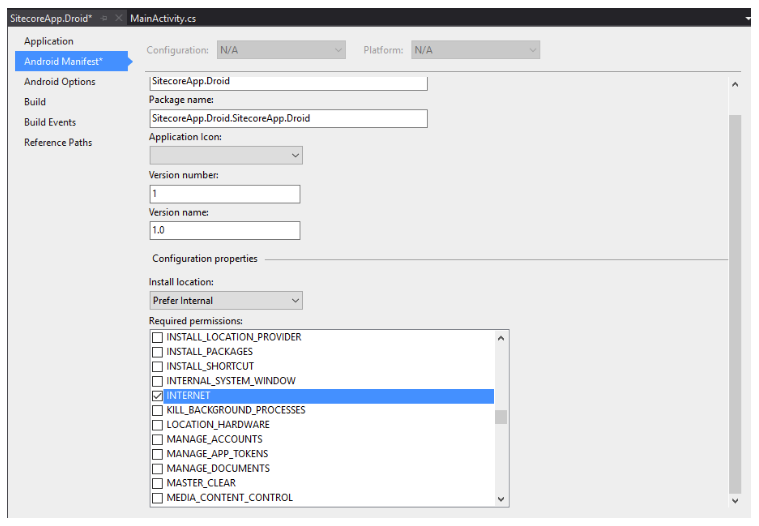Click the KILL_BACKGROUND_PROCESSES label text
This screenshot has height=526, width=759.
(x=236, y=410)
